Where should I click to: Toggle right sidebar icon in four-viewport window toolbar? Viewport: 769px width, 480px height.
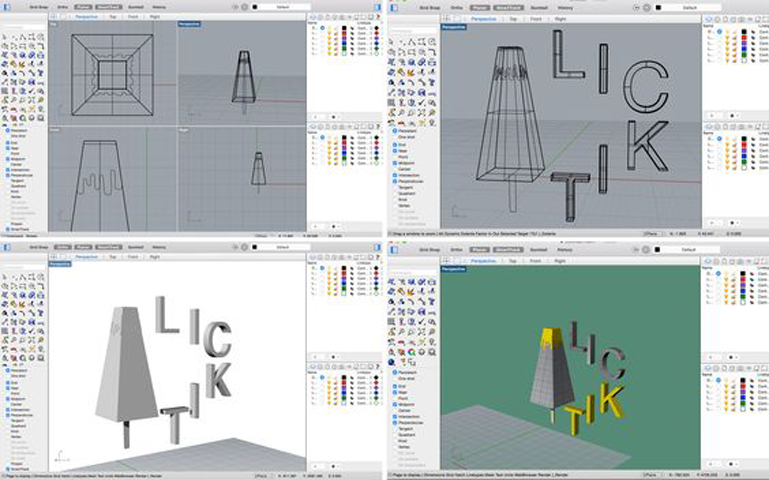(x=377, y=7)
